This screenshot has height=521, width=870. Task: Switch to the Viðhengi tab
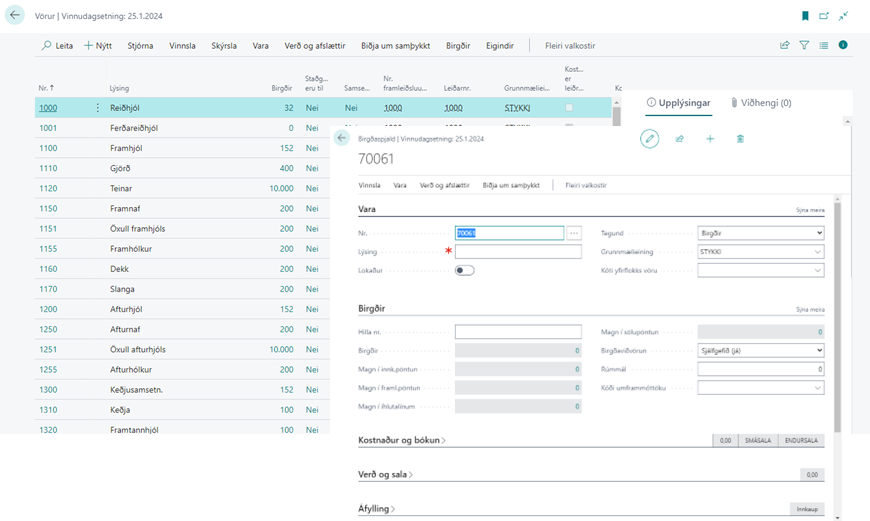761,103
